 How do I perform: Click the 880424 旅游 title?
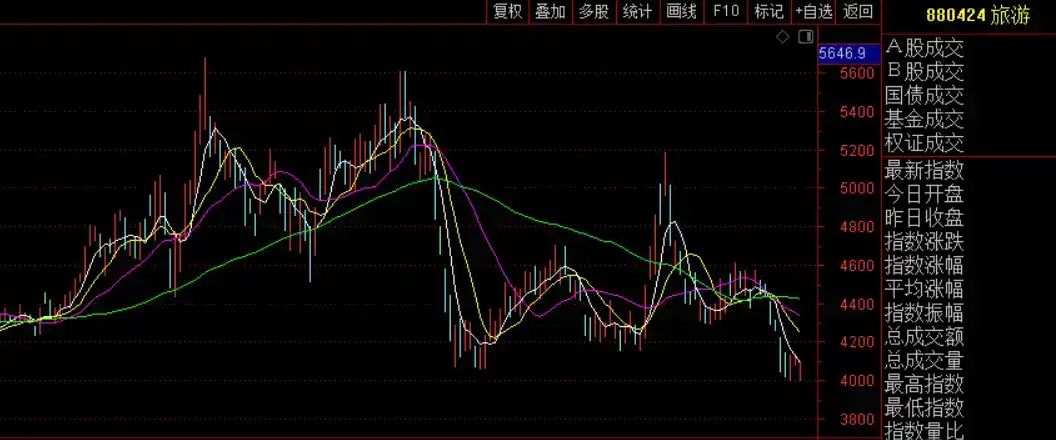tap(978, 15)
